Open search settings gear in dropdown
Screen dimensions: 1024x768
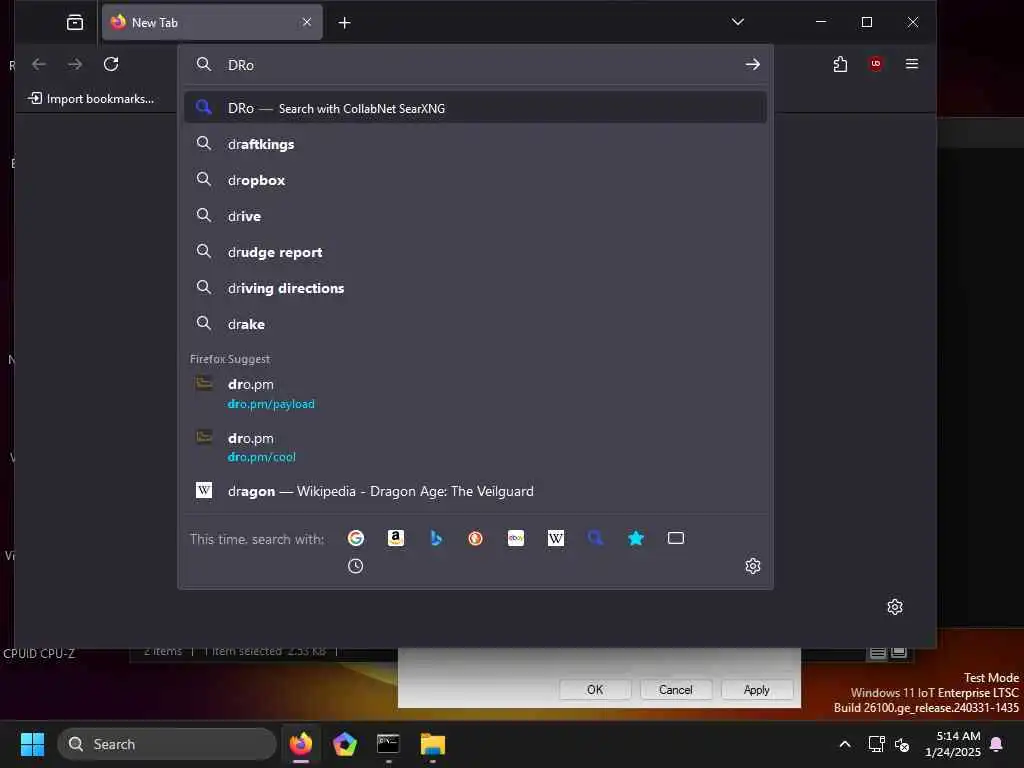tap(753, 566)
